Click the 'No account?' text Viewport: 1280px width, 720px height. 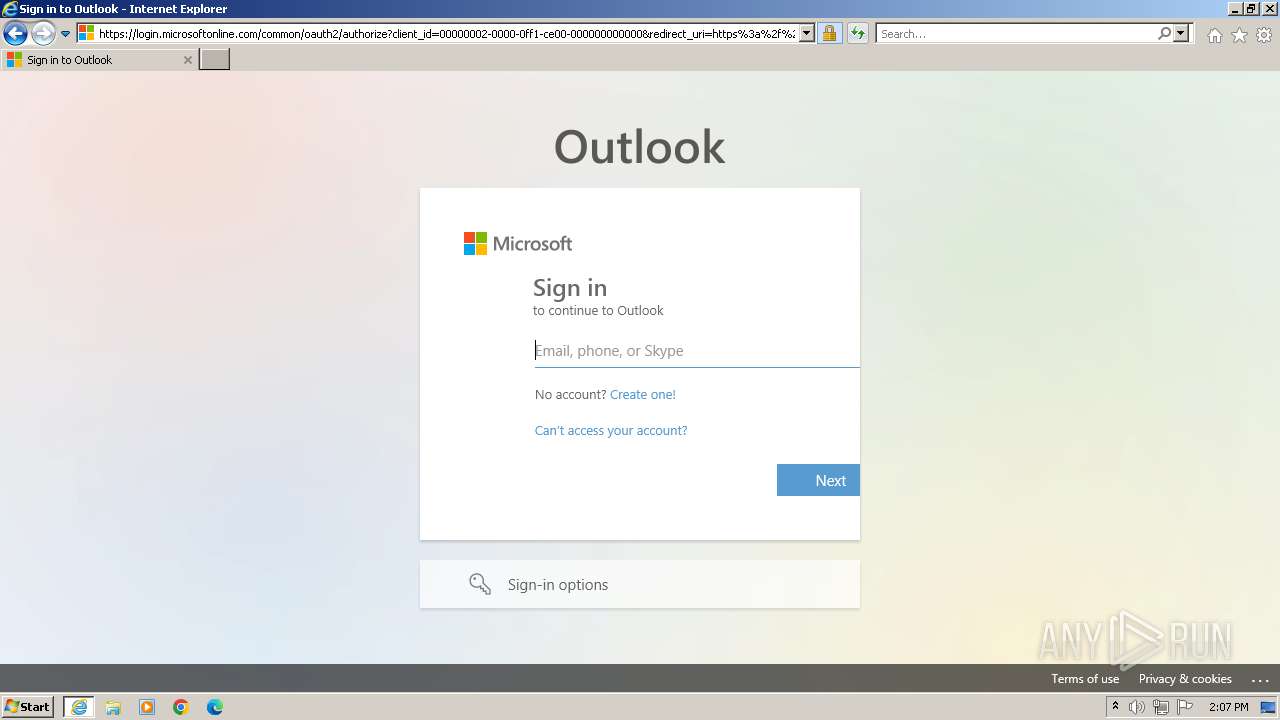click(x=571, y=395)
